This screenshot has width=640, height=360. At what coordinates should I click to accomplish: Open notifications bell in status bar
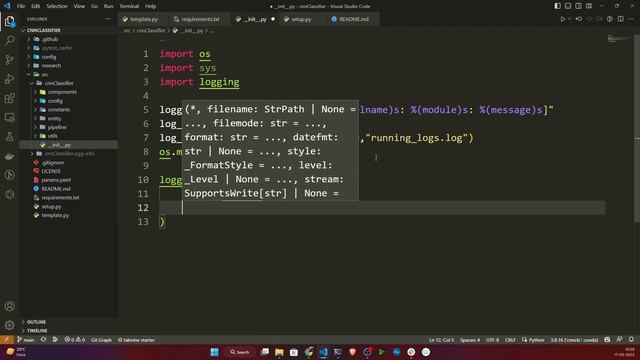(631, 340)
